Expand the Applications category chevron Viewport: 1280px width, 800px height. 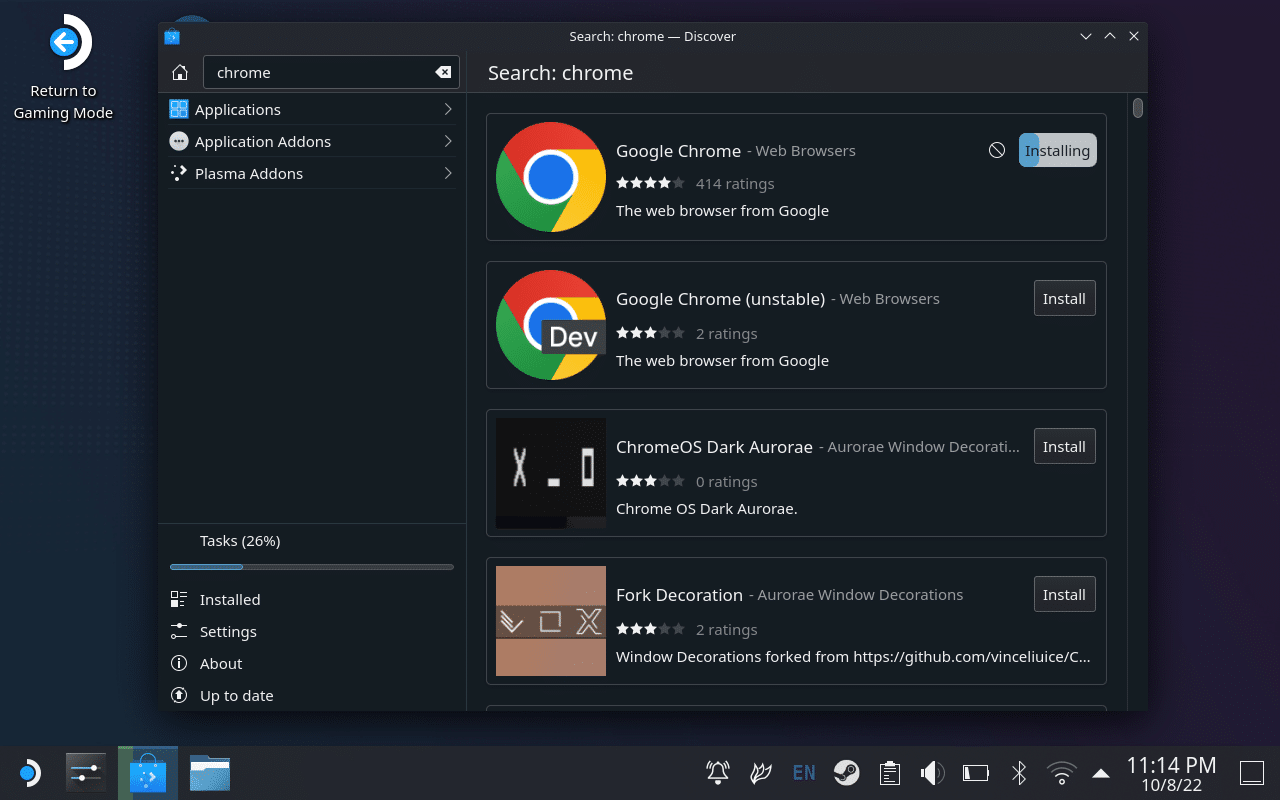click(x=447, y=109)
